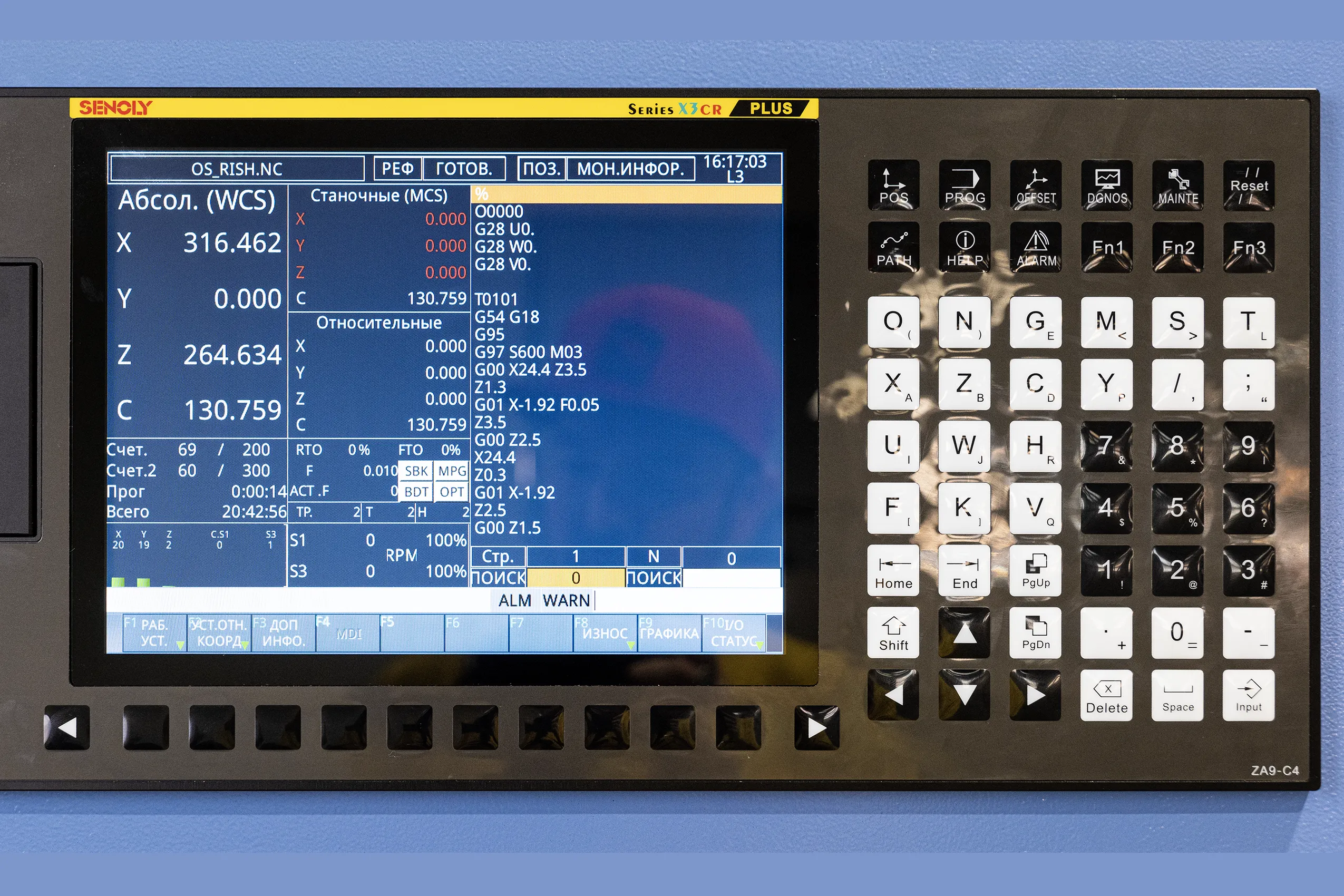This screenshot has width=1344, height=896.
Task: Tap the Fn1 function key
Action: coord(1107,247)
